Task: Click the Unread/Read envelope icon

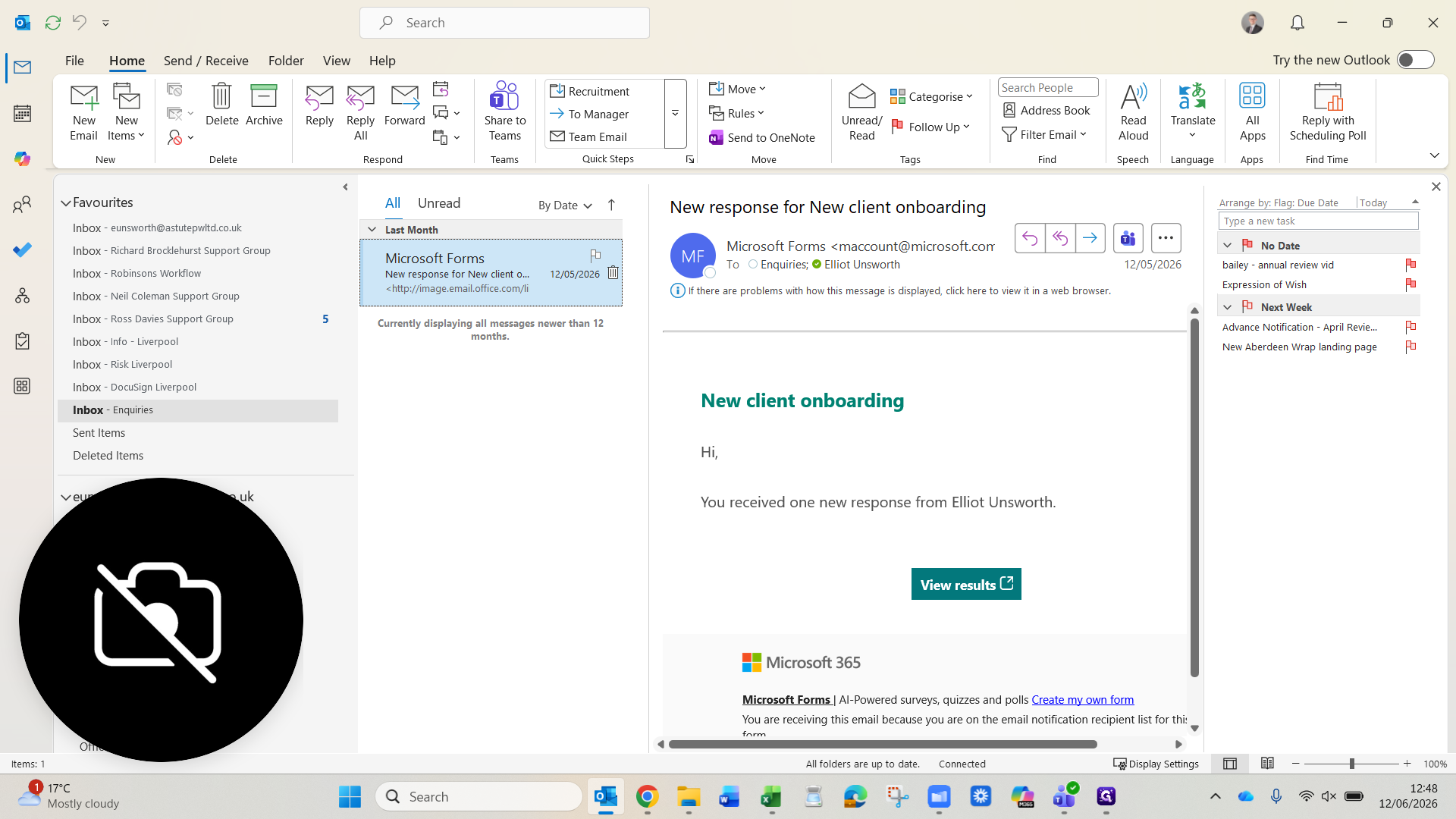Action: (861, 112)
